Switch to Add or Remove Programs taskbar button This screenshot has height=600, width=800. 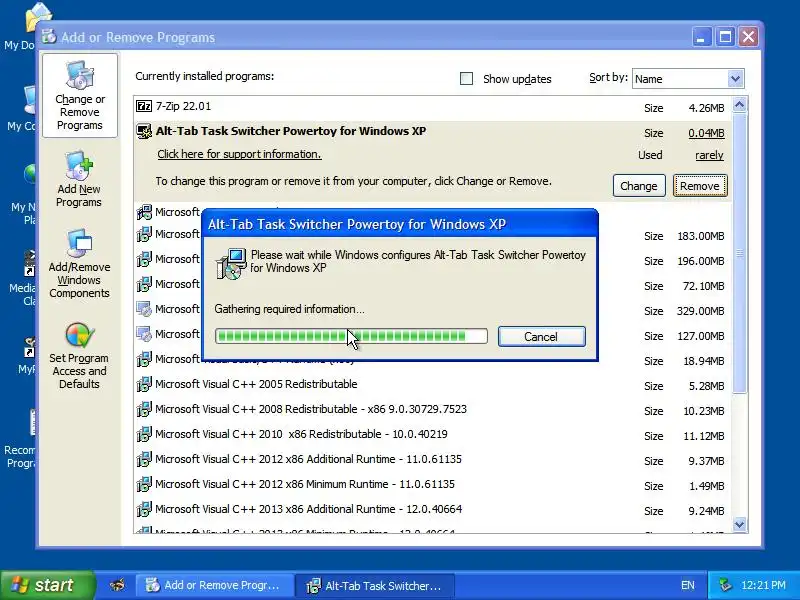pos(214,585)
